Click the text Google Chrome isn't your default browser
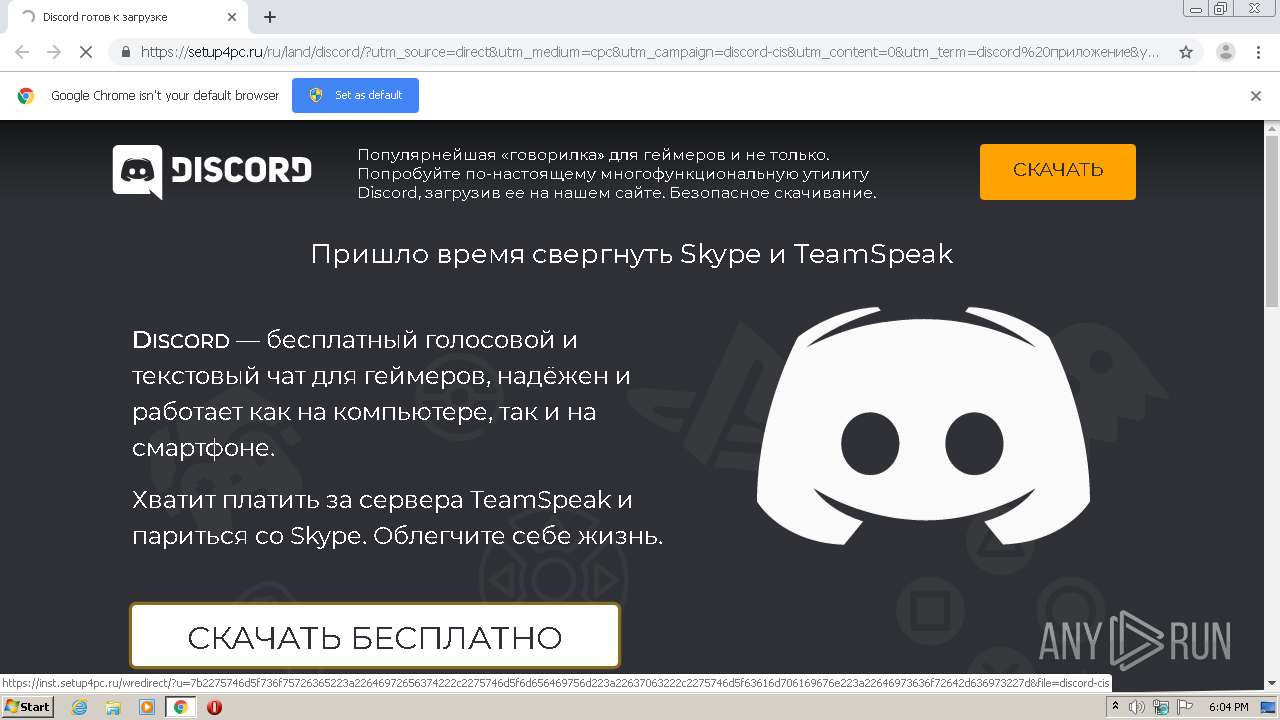This screenshot has height=720, width=1280. (165, 96)
